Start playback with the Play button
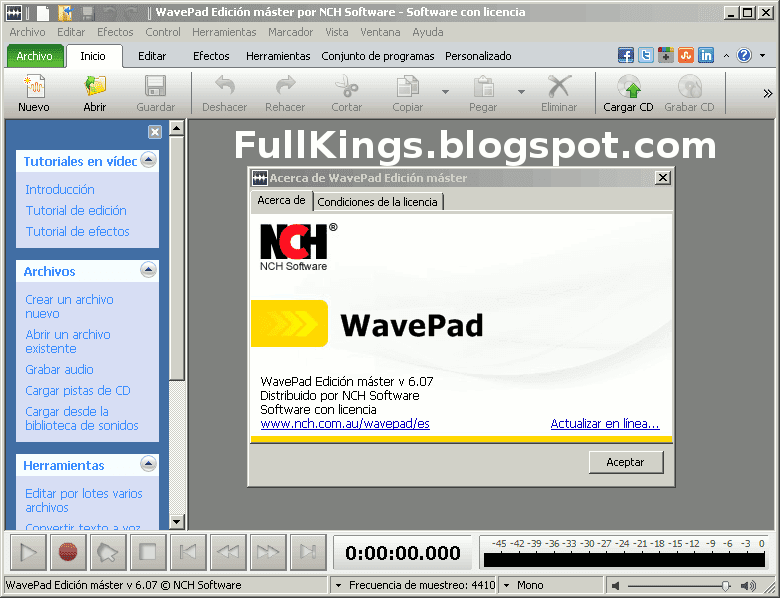This screenshot has height=598, width=780. tap(28, 552)
